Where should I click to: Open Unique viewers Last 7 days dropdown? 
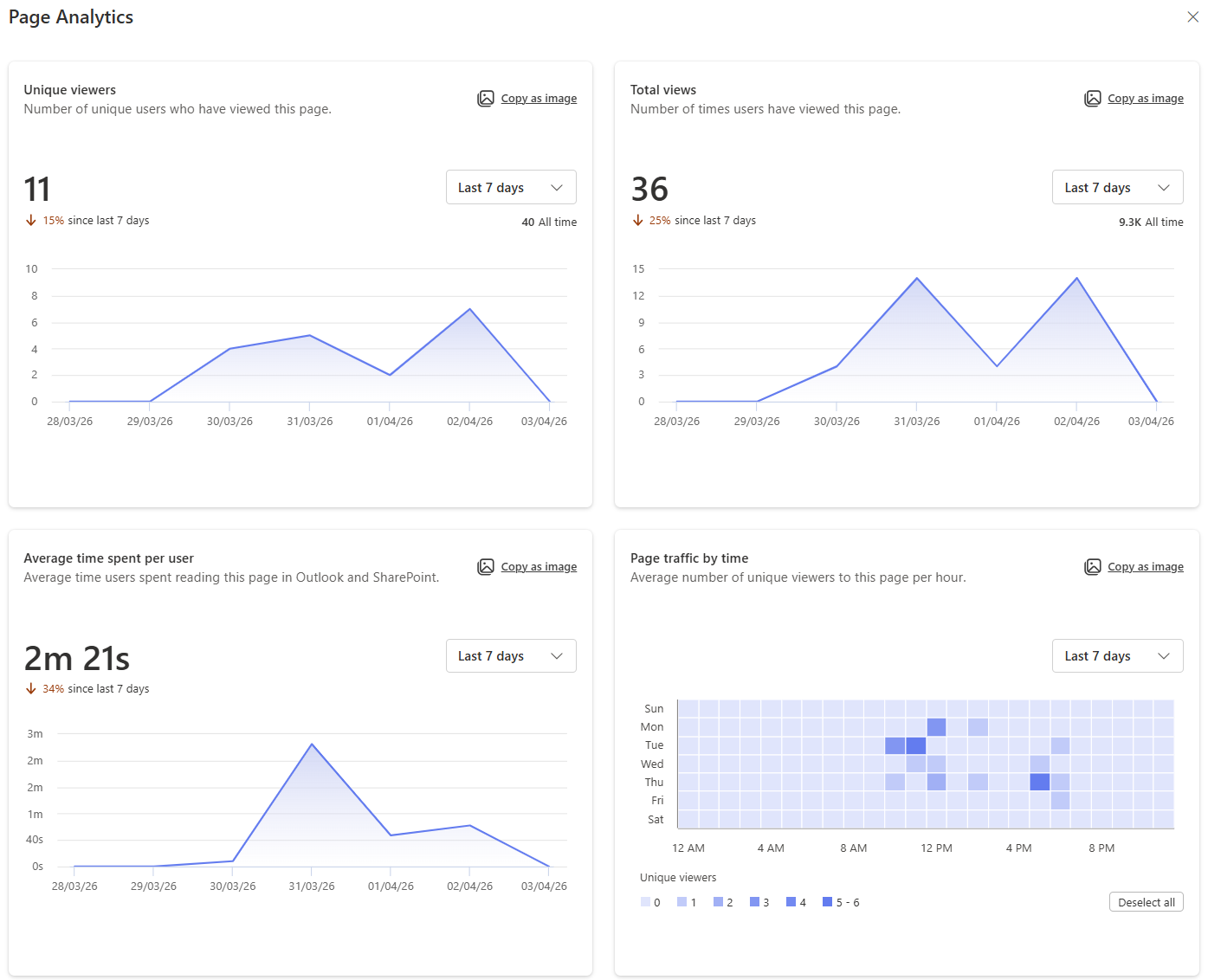pos(511,188)
